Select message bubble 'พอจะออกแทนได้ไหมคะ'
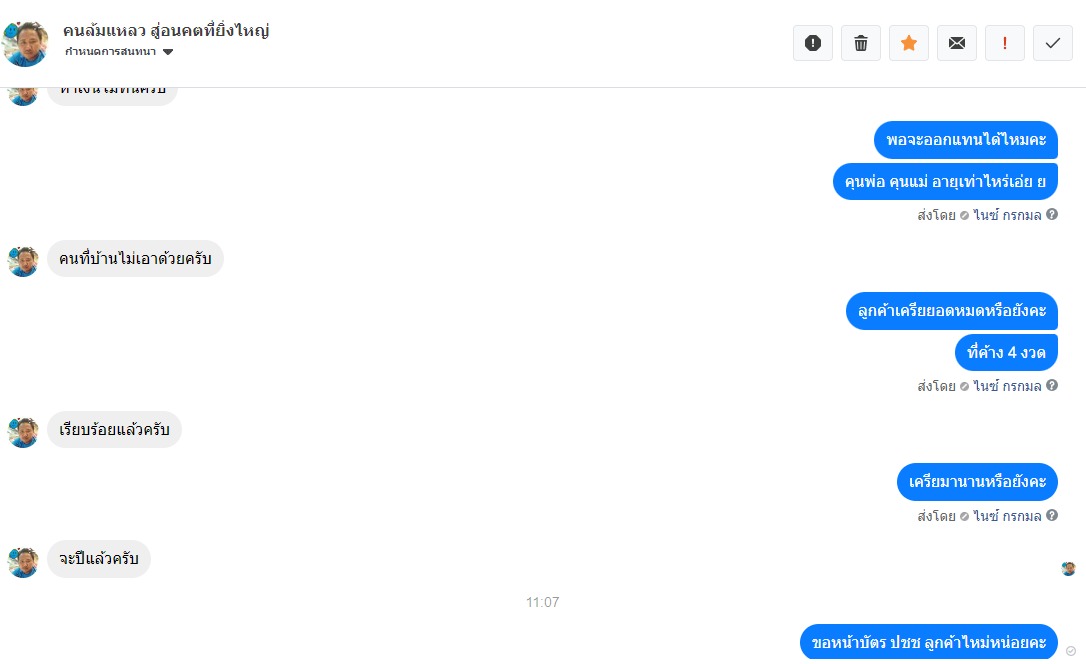1086x664 pixels. coord(965,140)
